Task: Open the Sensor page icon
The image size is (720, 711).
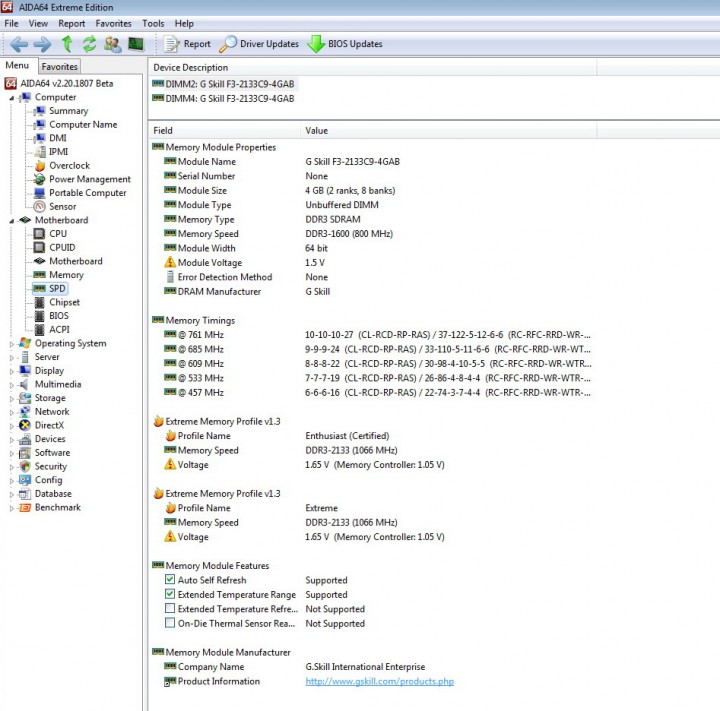Action: click(x=40, y=206)
